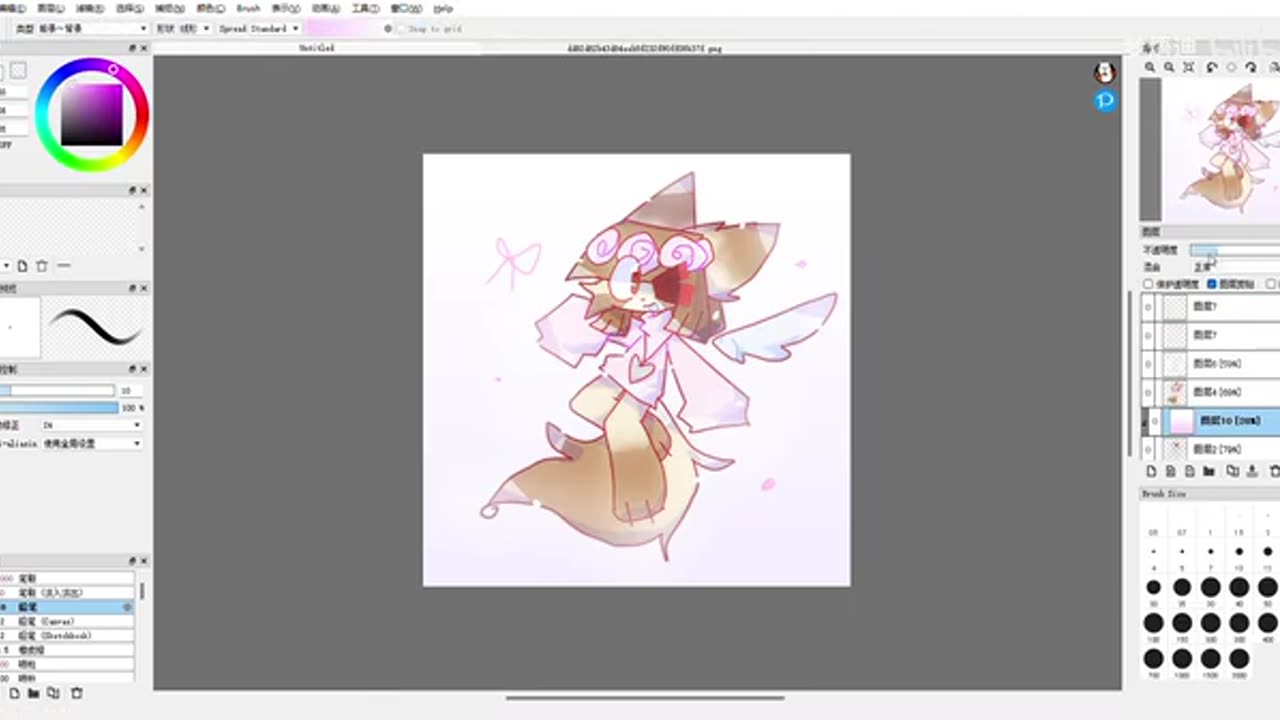The image size is (1280, 720).
Task: Select the Canvas pencil brush
Action: (68, 621)
